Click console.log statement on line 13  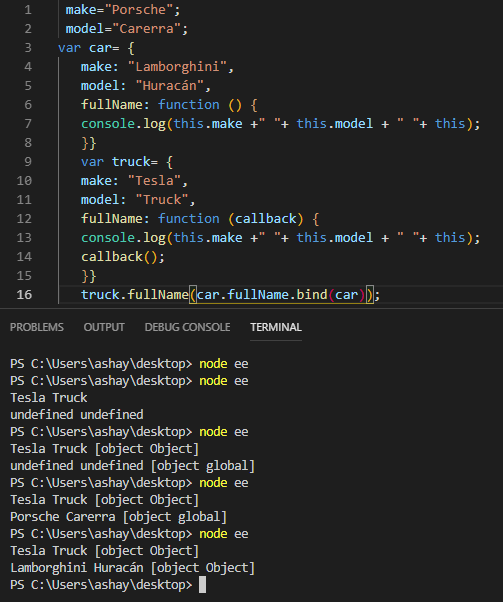tap(281, 238)
